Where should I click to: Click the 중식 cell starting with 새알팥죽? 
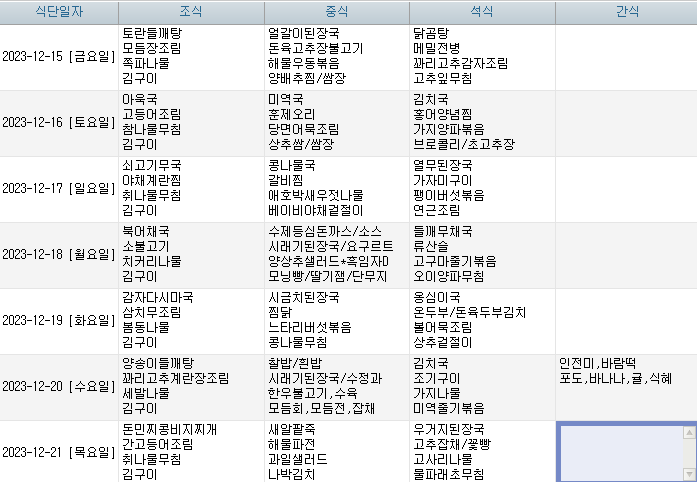(337, 452)
